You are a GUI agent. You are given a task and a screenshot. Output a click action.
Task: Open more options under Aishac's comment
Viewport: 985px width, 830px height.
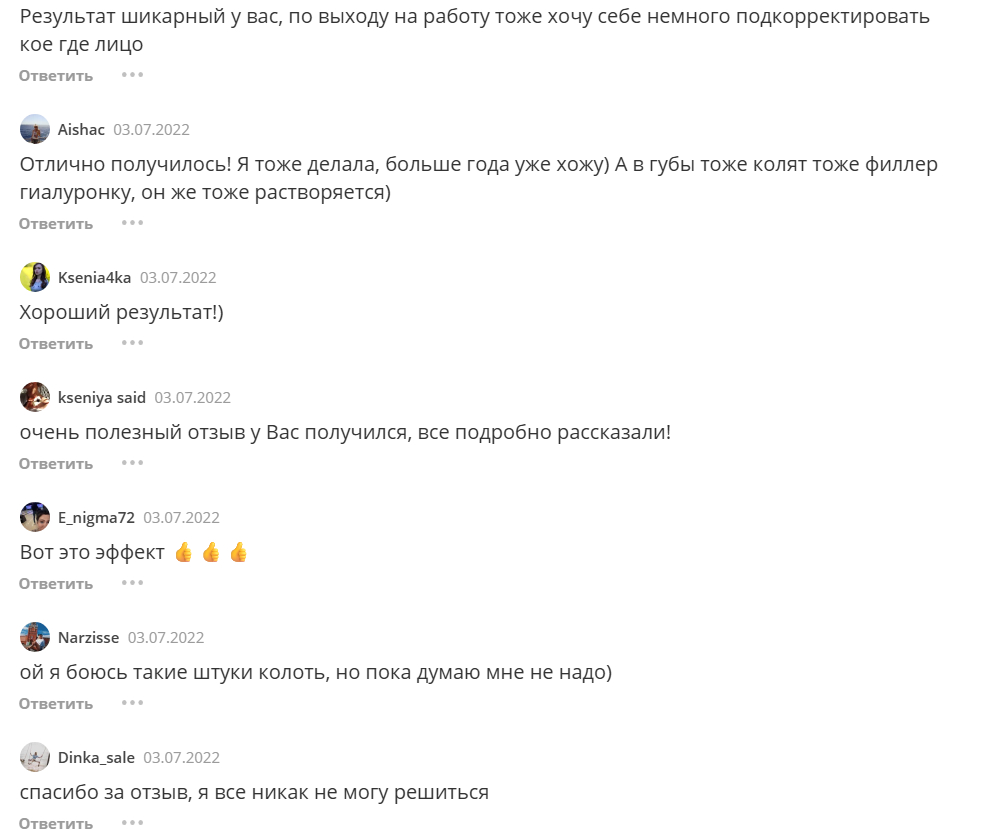(133, 223)
